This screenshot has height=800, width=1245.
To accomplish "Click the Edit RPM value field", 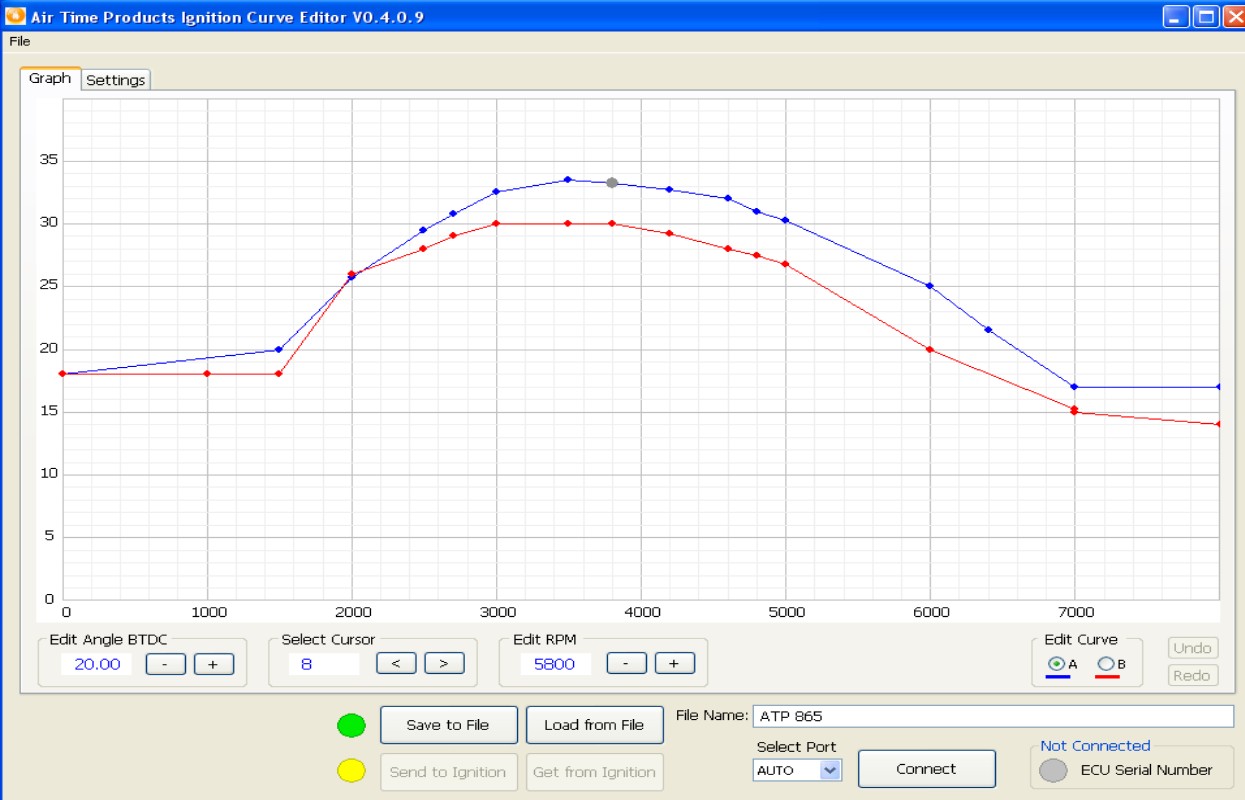I will pos(555,663).
